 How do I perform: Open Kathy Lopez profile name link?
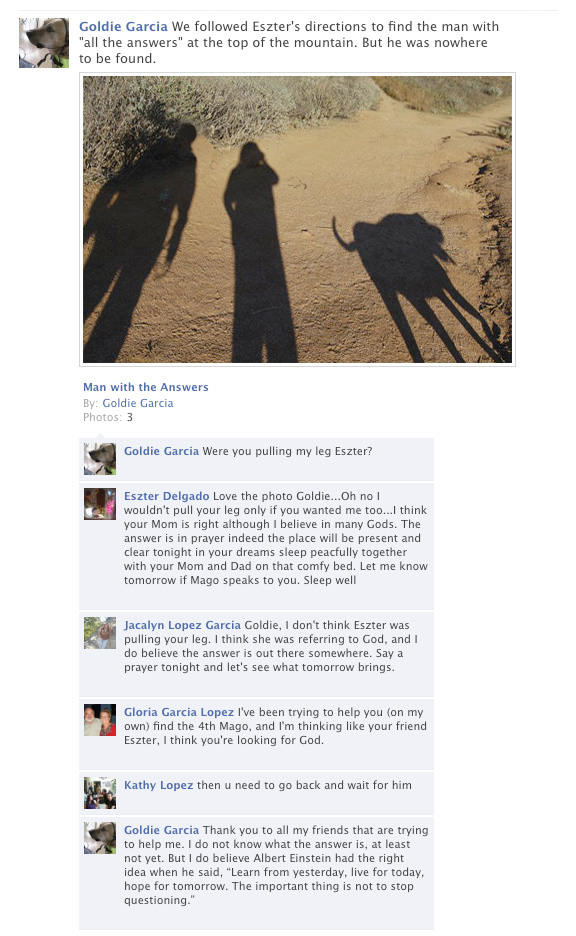pos(158,785)
